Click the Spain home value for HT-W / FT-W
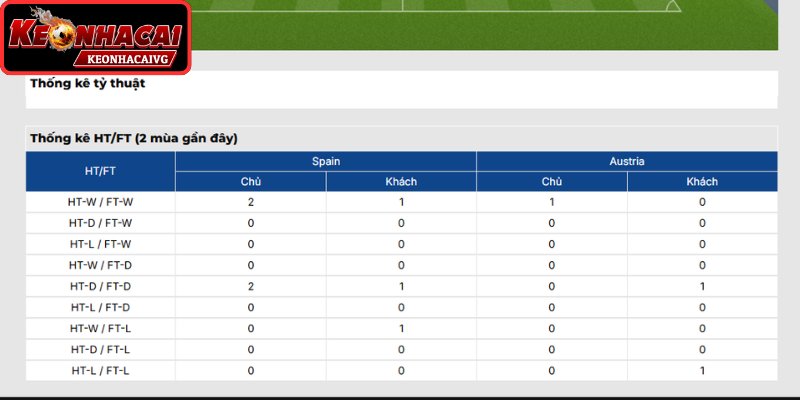 click(x=251, y=202)
